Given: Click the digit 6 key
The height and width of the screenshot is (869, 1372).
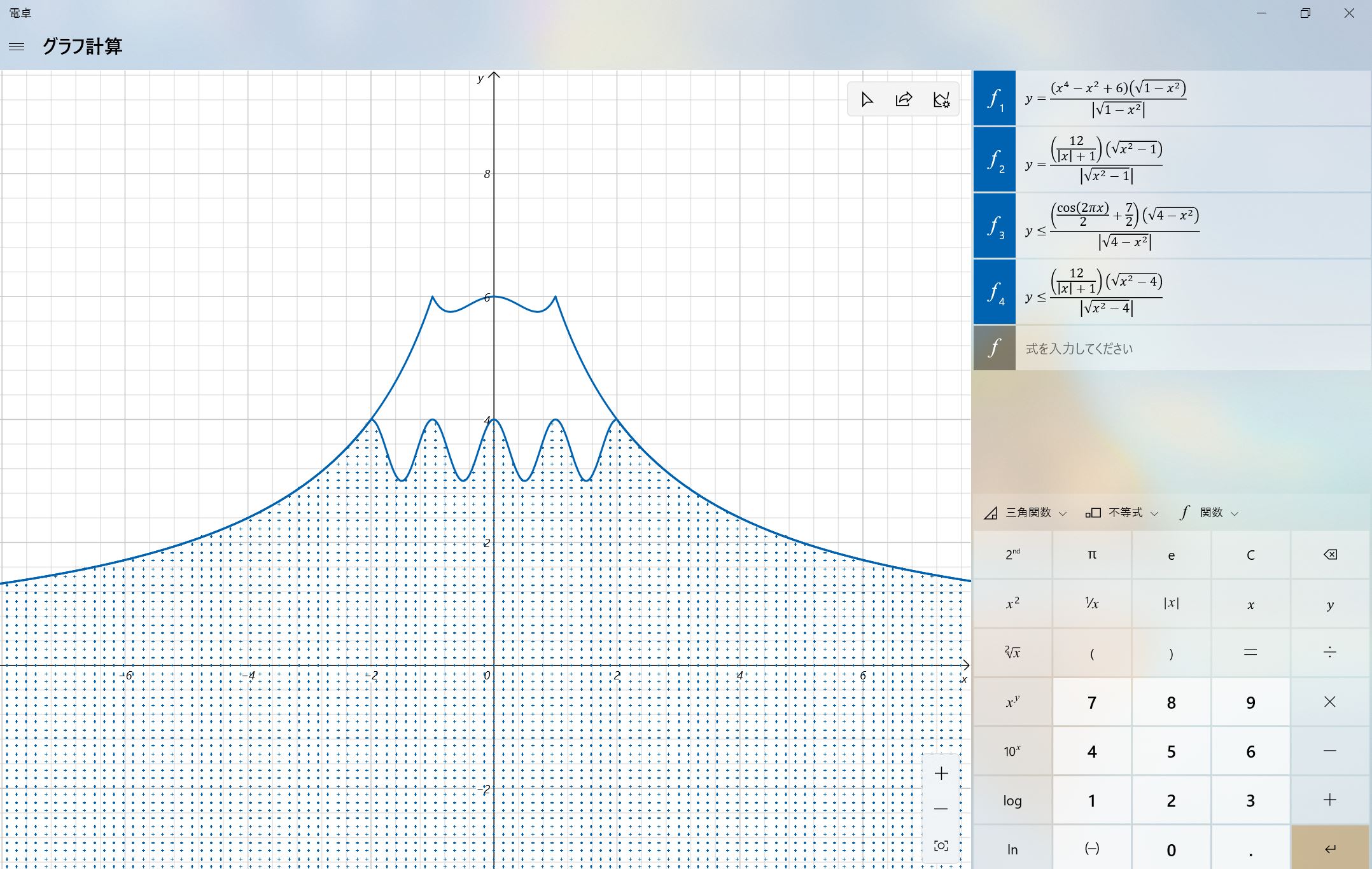Looking at the screenshot, I should (1250, 751).
